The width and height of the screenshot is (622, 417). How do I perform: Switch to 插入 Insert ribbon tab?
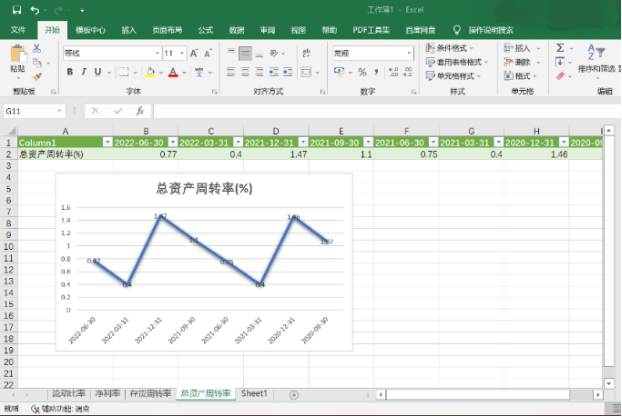(129, 30)
